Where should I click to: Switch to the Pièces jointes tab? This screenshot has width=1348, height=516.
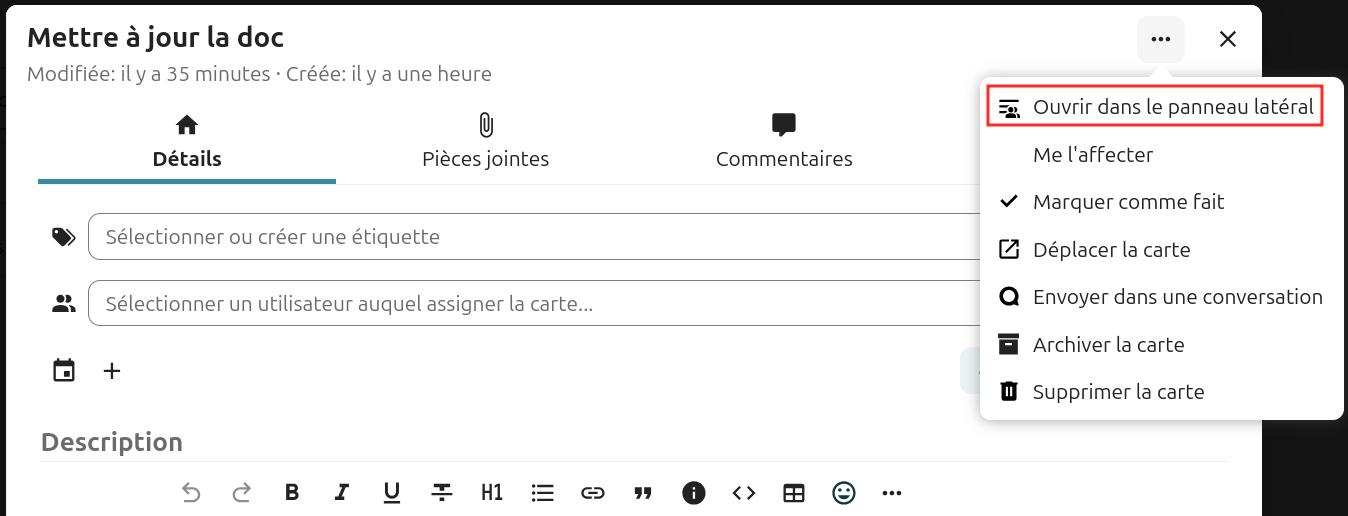point(485,142)
